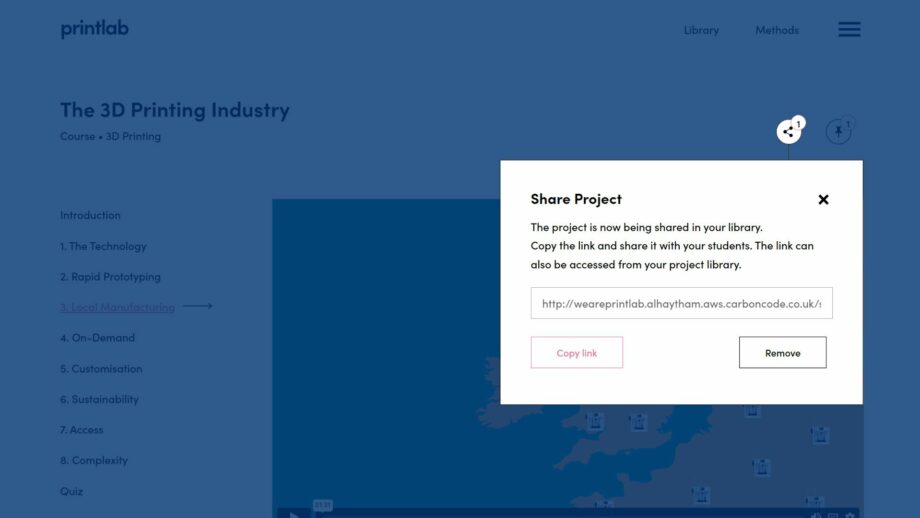Click the Copy link button
This screenshot has height=518, width=920.
(576, 353)
